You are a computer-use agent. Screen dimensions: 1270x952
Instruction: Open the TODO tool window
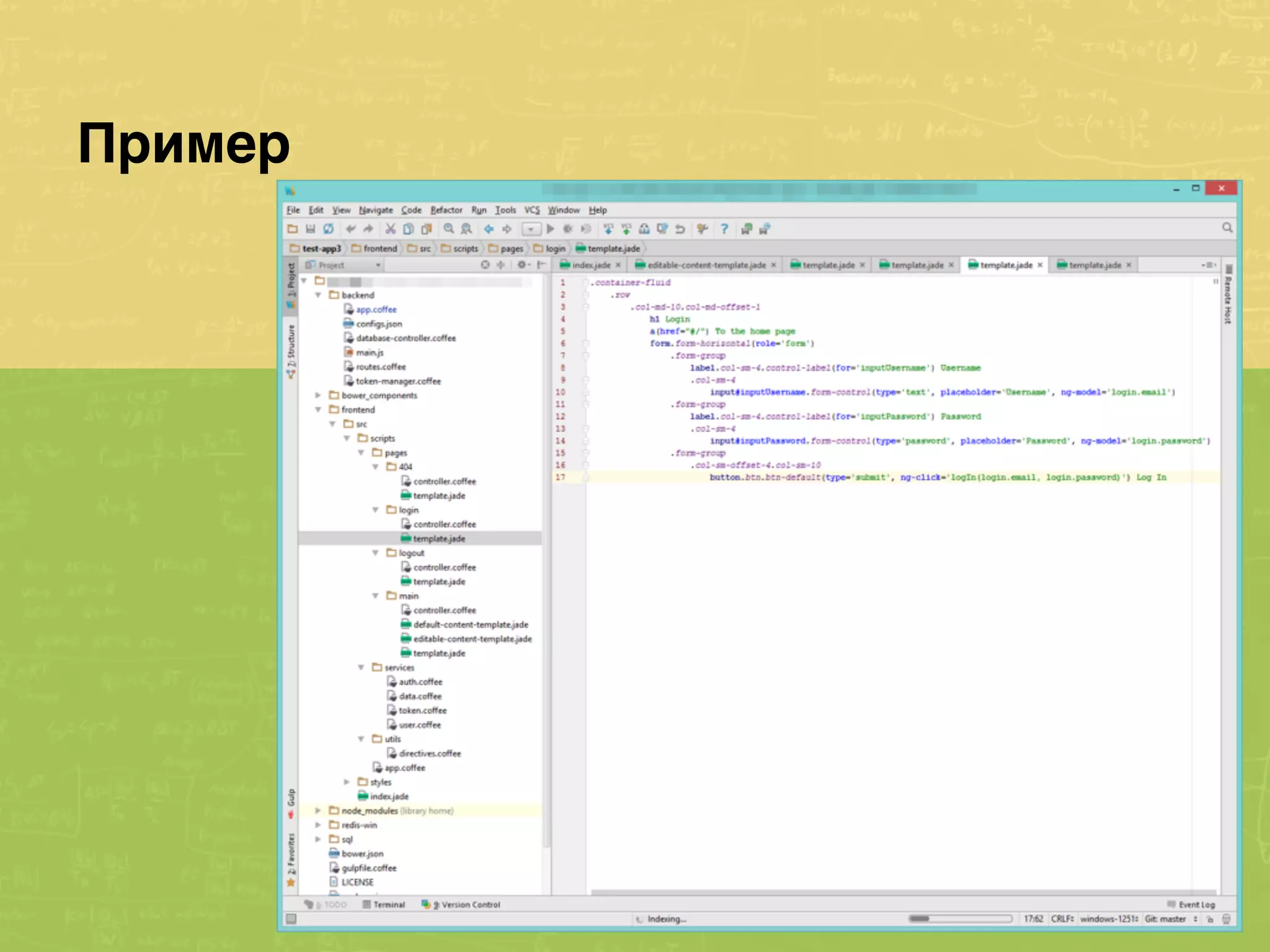[326, 904]
